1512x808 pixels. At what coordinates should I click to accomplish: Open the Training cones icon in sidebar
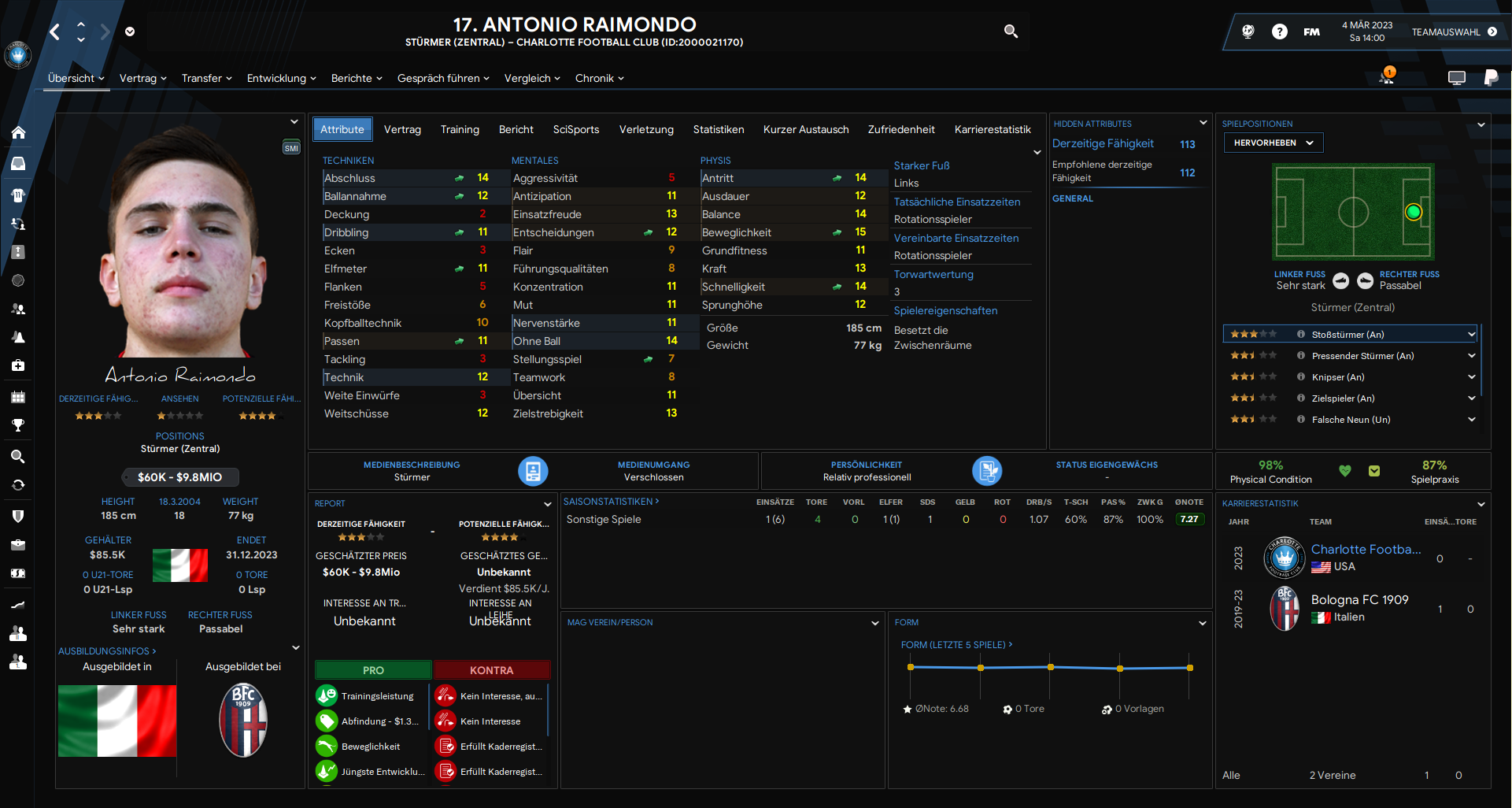point(18,337)
